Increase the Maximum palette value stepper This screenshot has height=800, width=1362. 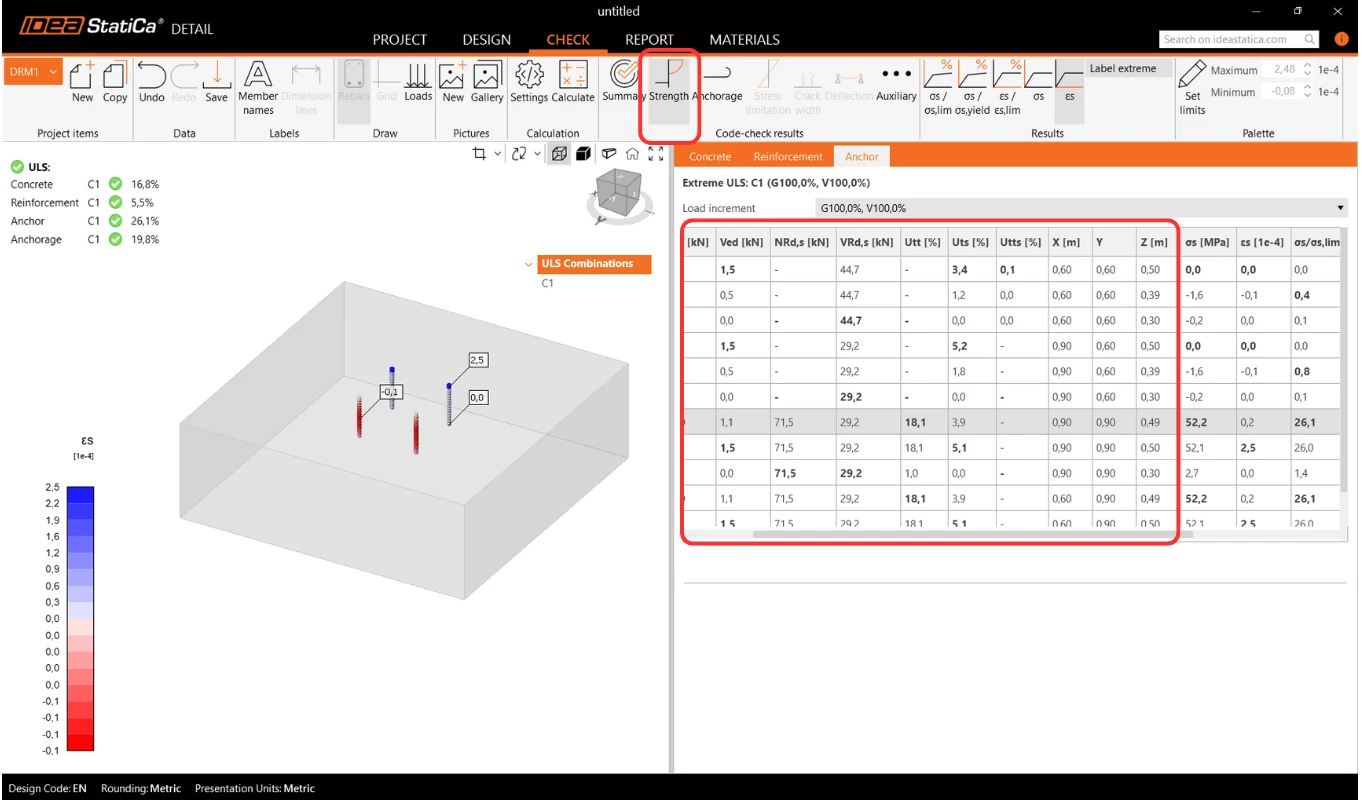tap(1307, 66)
